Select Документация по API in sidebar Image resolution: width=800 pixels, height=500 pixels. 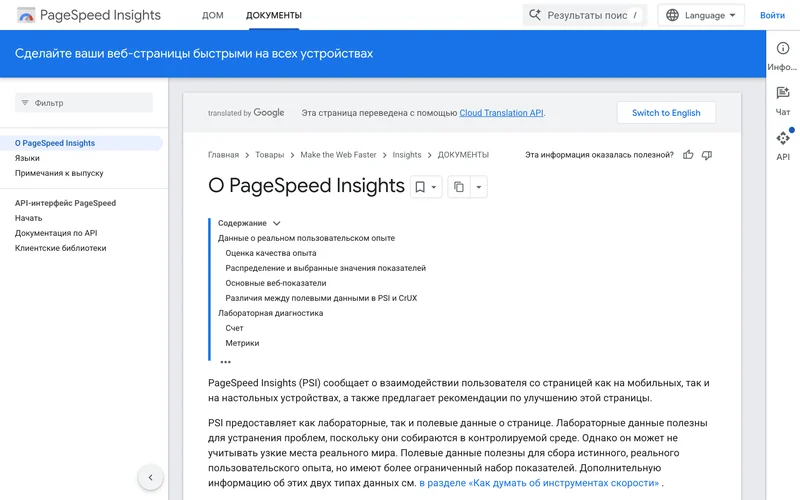[56, 233]
